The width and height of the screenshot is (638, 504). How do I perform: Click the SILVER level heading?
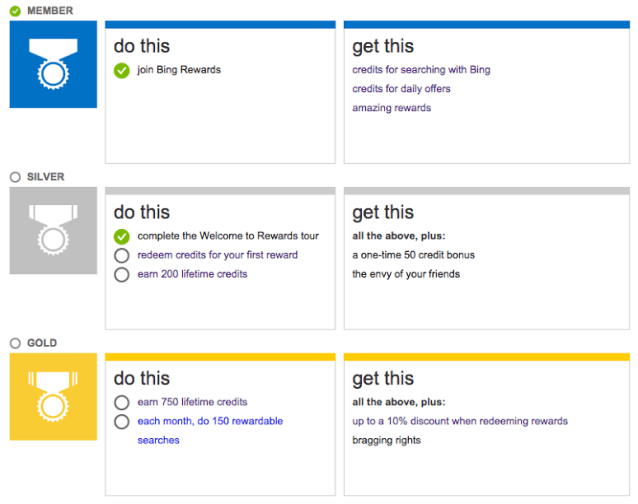(x=46, y=177)
